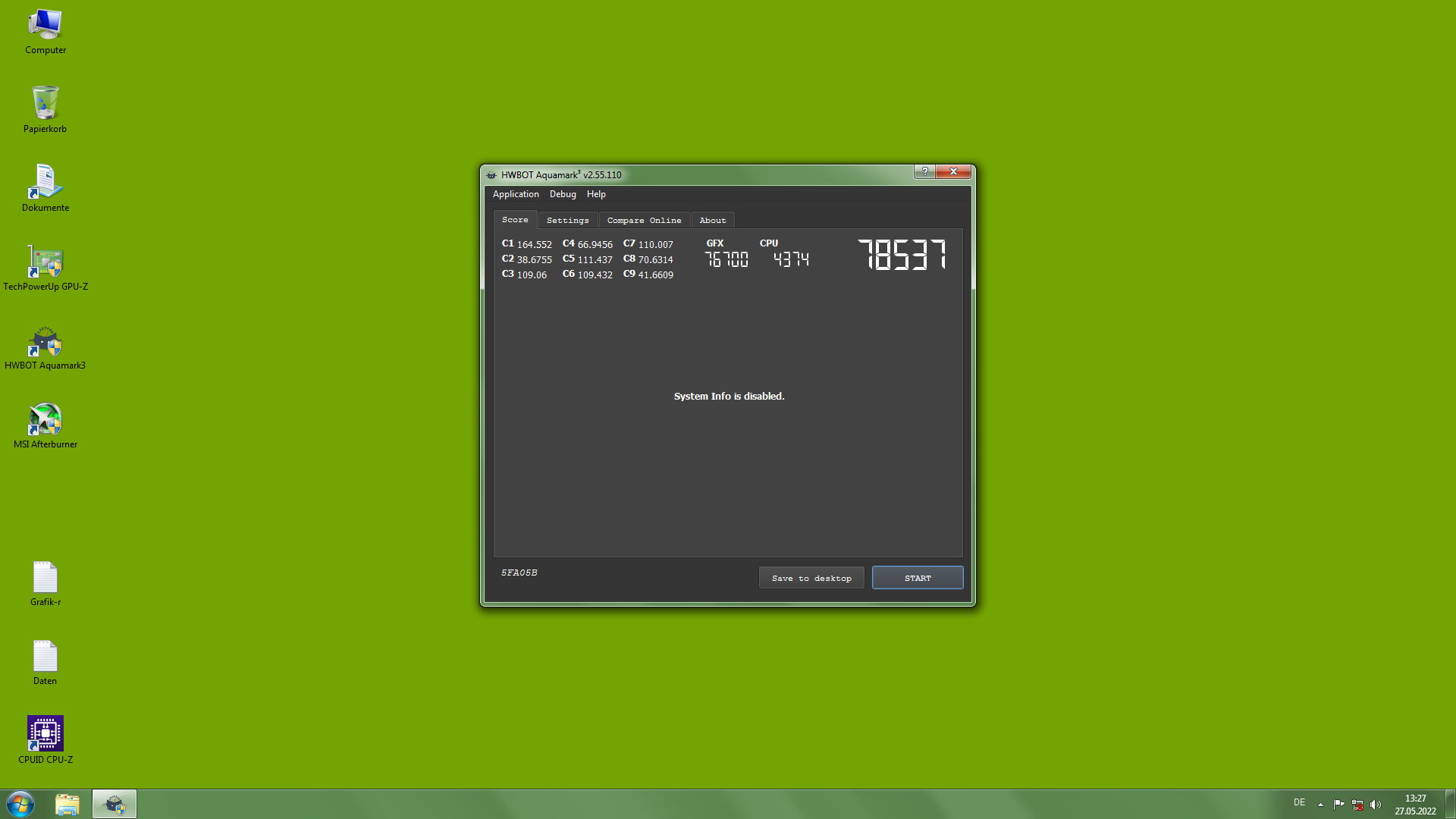The width and height of the screenshot is (1456, 819).
Task: Activate the Aquamark taskbar button
Action: [x=115, y=805]
